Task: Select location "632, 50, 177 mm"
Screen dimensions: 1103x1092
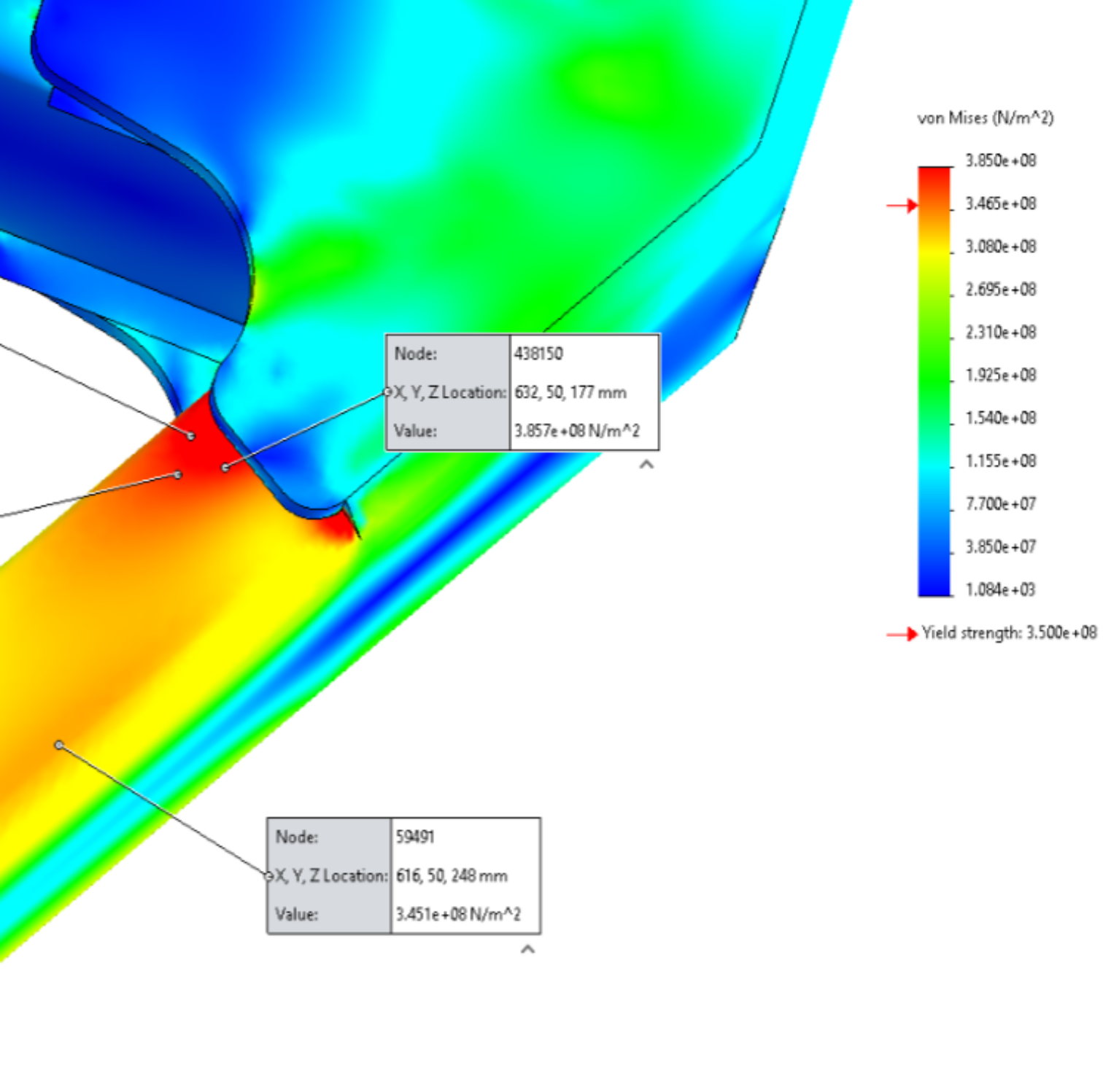Action: pos(570,392)
